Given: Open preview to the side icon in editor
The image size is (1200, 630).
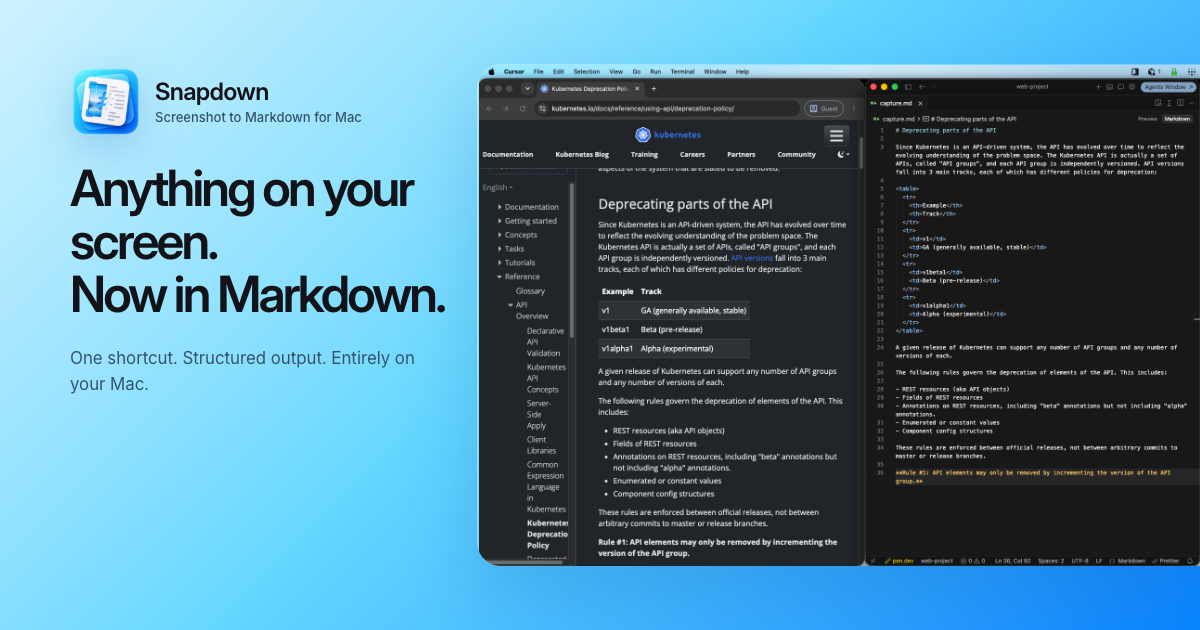Looking at the screenshot, I should 1157,103.
